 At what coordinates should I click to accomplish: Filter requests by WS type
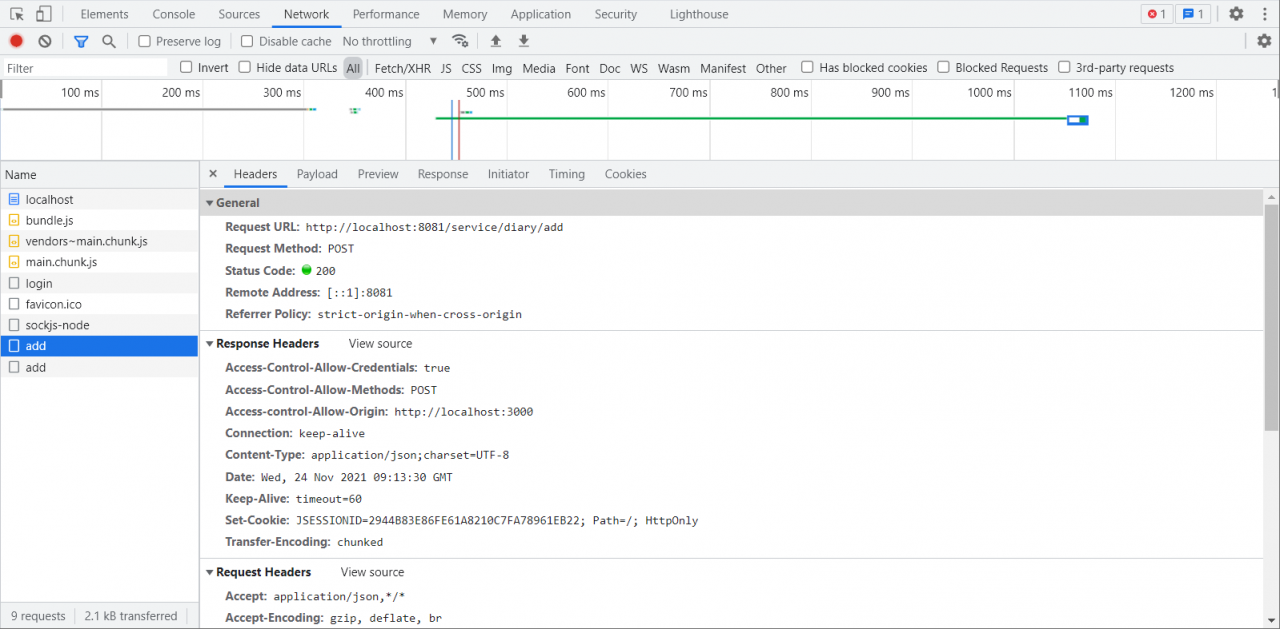pos(639,68)
